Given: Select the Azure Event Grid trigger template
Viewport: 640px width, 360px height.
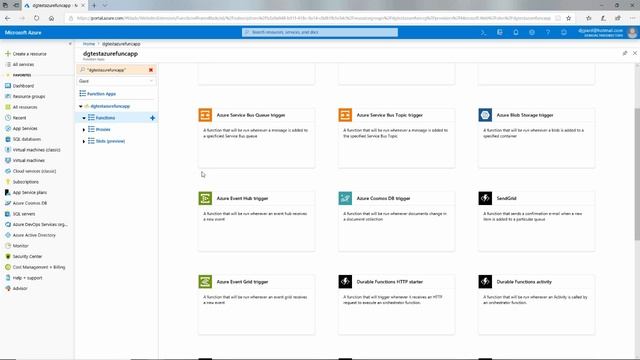Looking at the screenshot, I should pyautogui.click(x=256, y=304).
